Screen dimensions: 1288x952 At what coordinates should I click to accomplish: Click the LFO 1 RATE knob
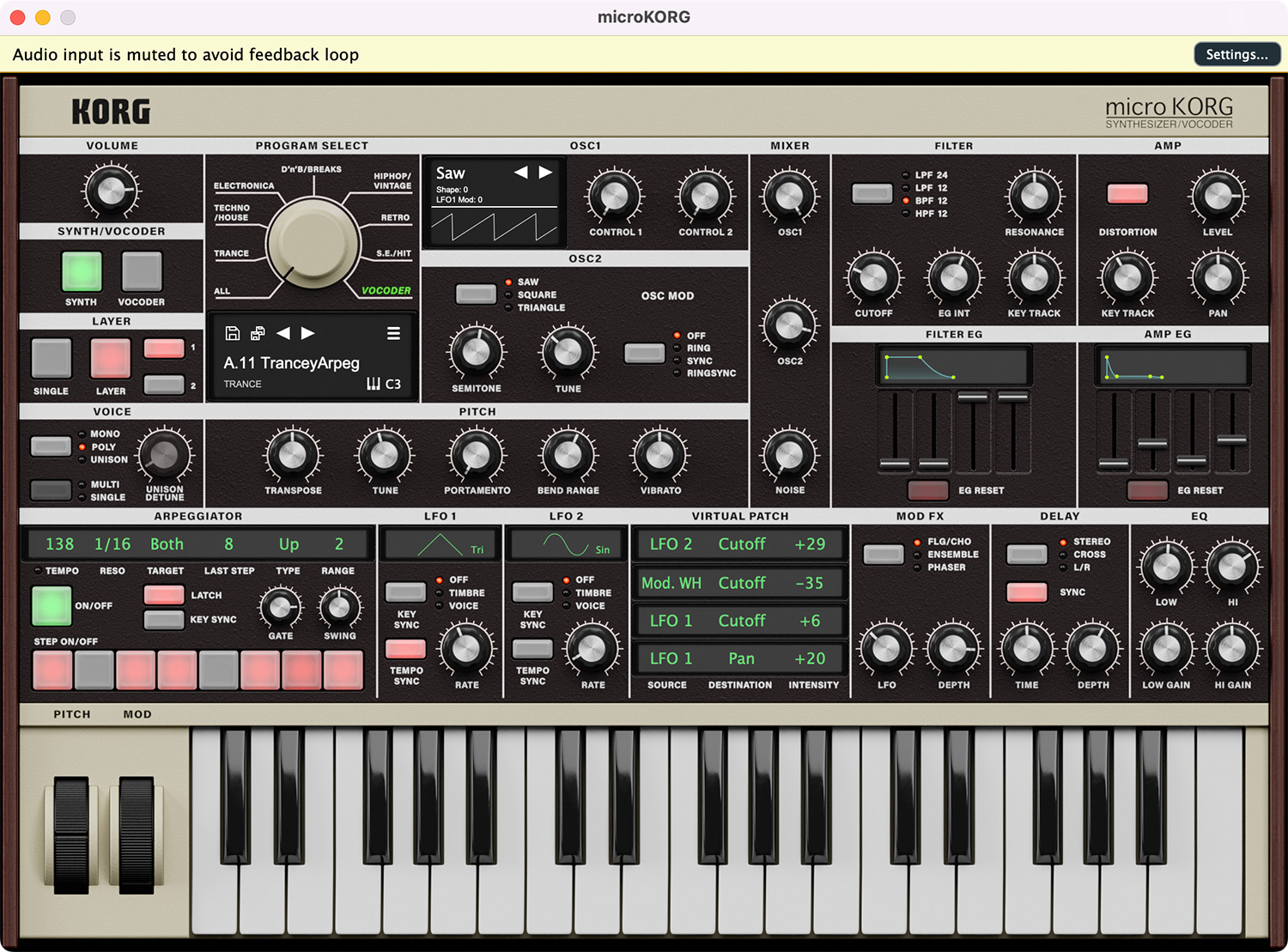[466, 650]
